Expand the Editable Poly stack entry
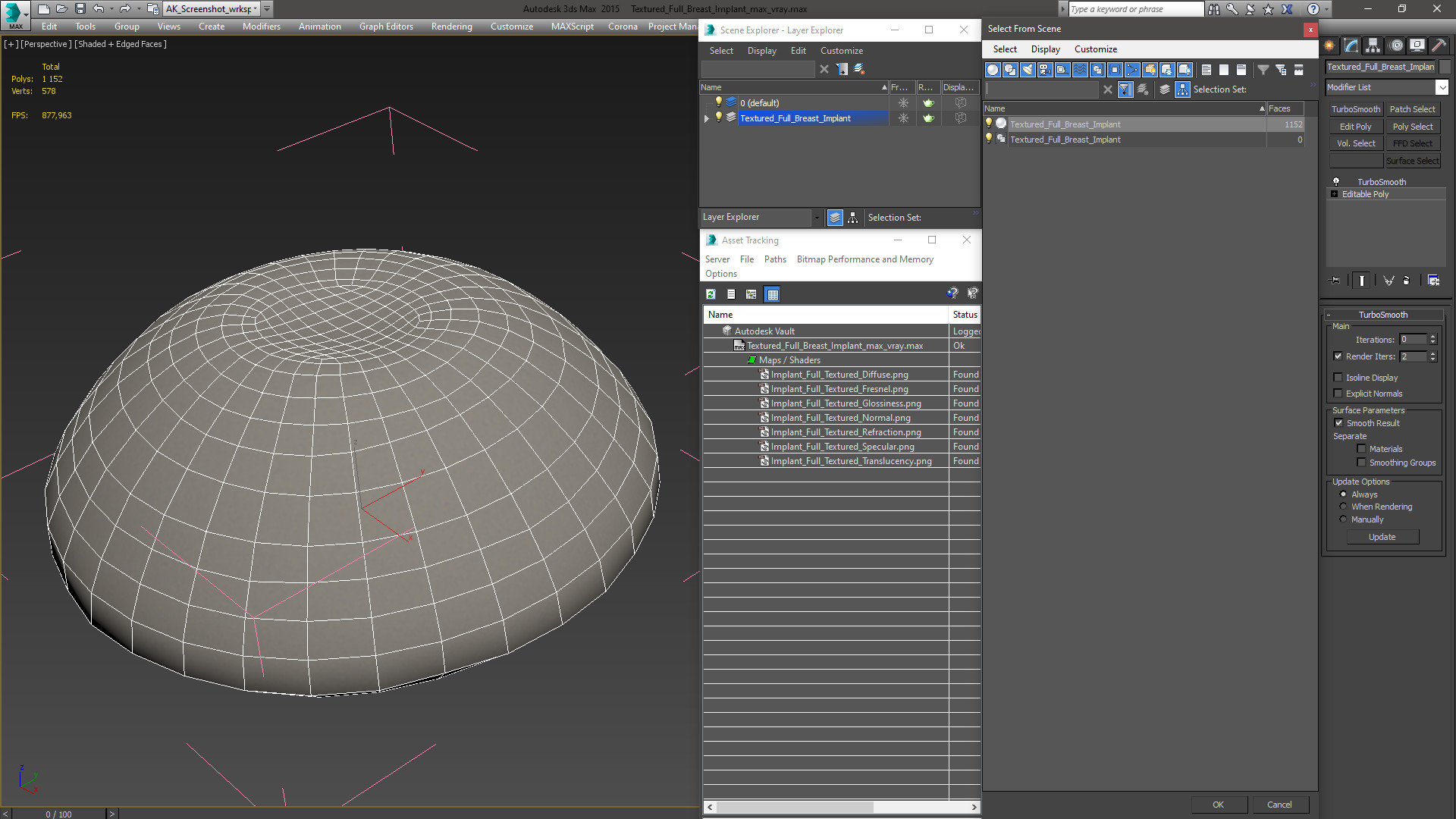 tap(1335, 194)
